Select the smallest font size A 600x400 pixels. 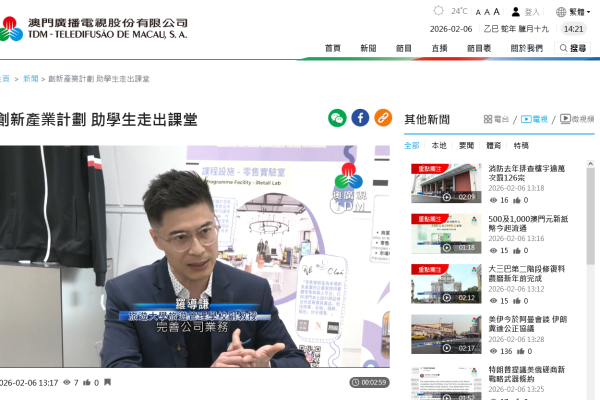[478, 13]
